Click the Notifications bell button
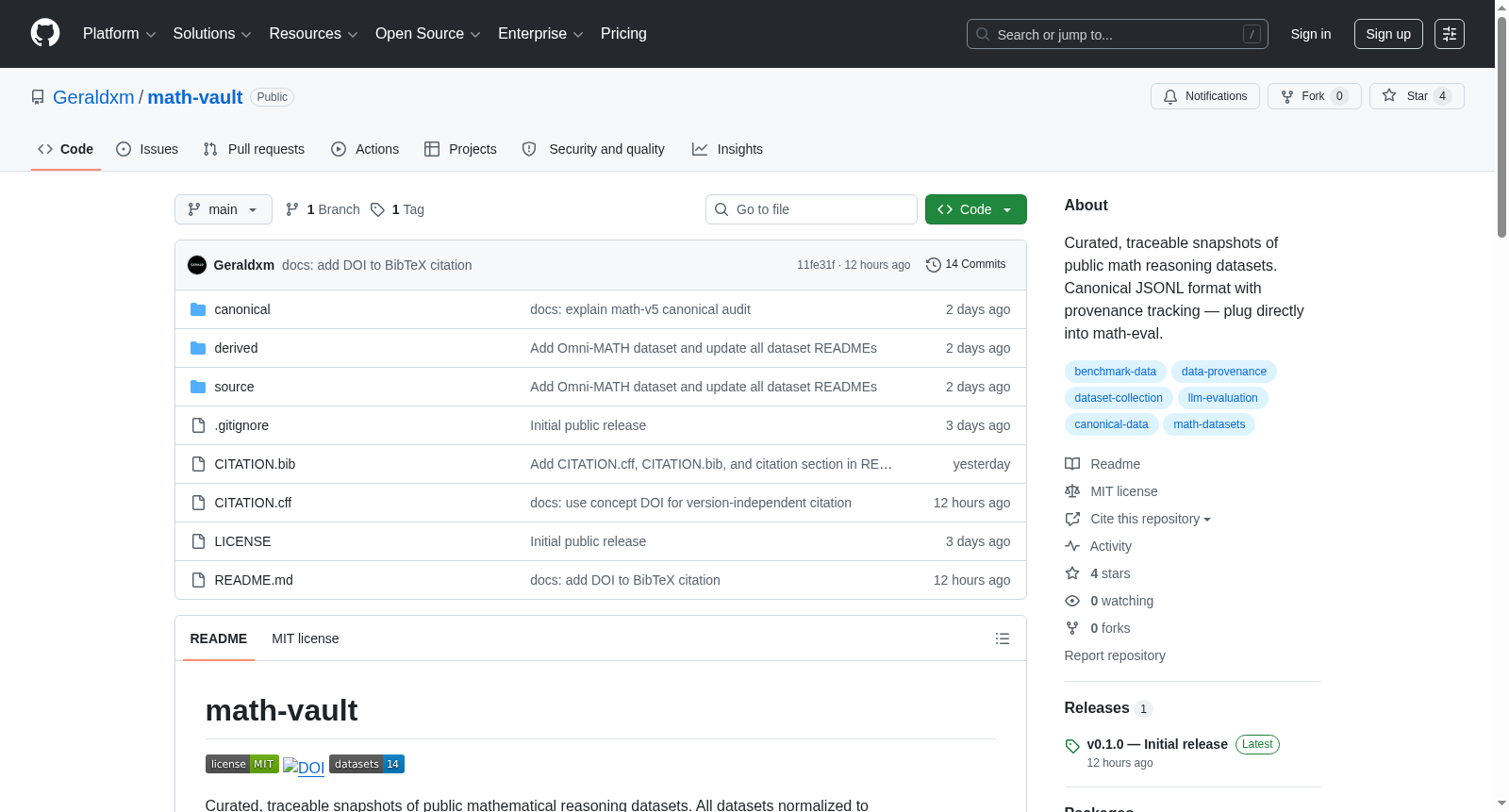Image resolution: width=1509 pixels, height=812 pixels. point(1204,96)
